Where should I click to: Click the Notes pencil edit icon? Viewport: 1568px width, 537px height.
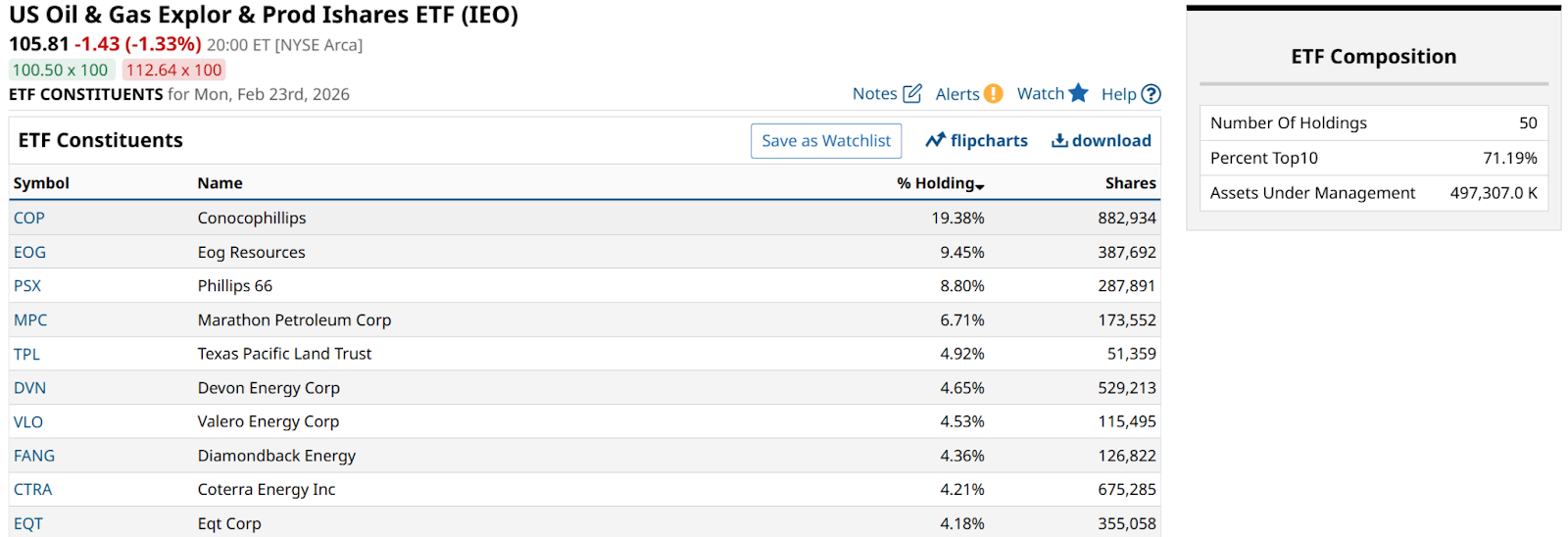tap(912, 94)
